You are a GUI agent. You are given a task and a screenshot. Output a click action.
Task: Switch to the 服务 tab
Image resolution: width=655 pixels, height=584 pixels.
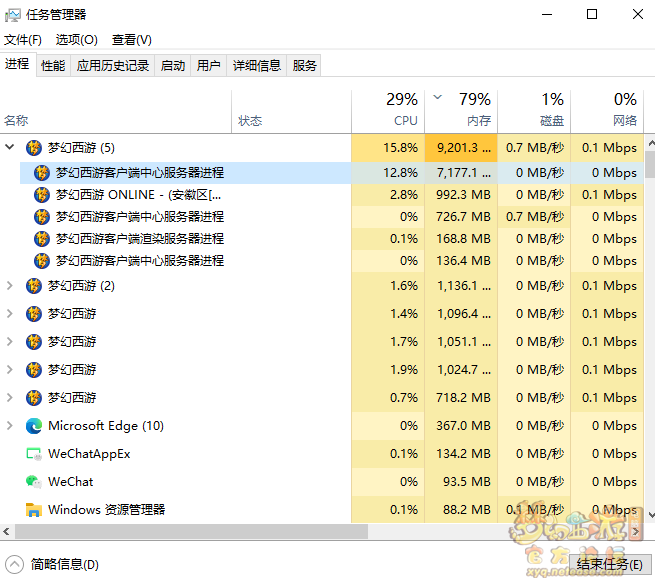point(304,66)
